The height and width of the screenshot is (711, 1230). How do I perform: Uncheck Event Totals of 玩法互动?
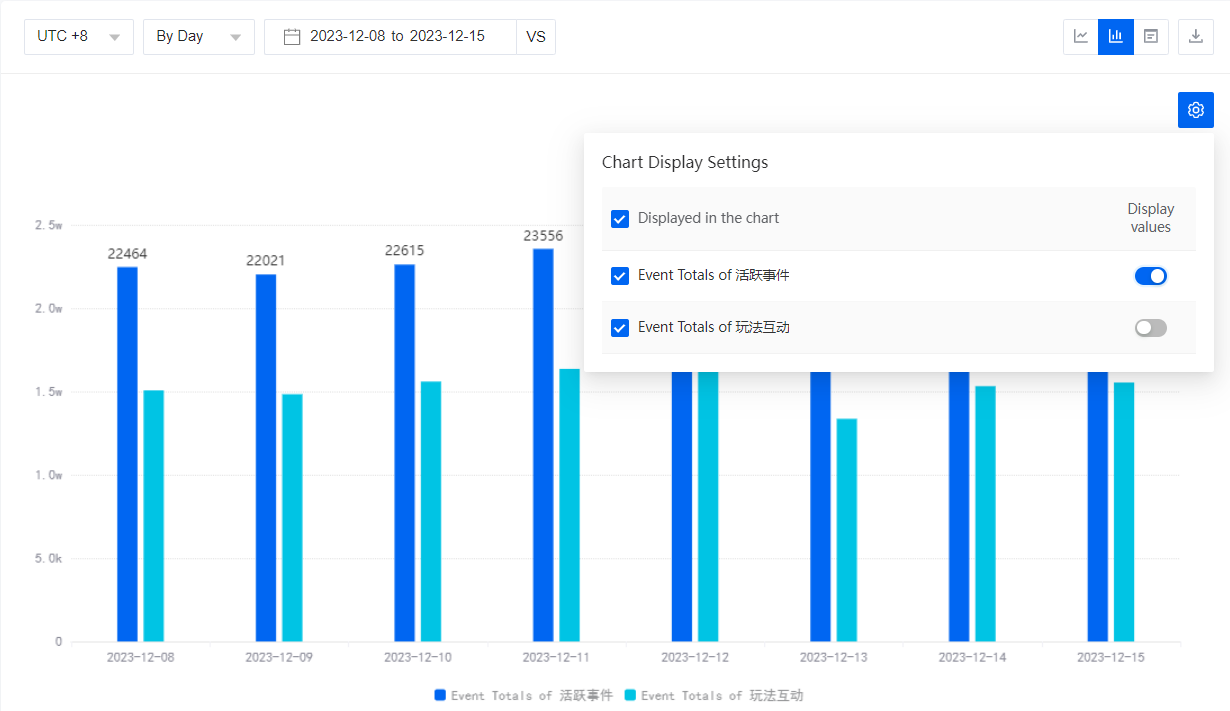point(619,327)
